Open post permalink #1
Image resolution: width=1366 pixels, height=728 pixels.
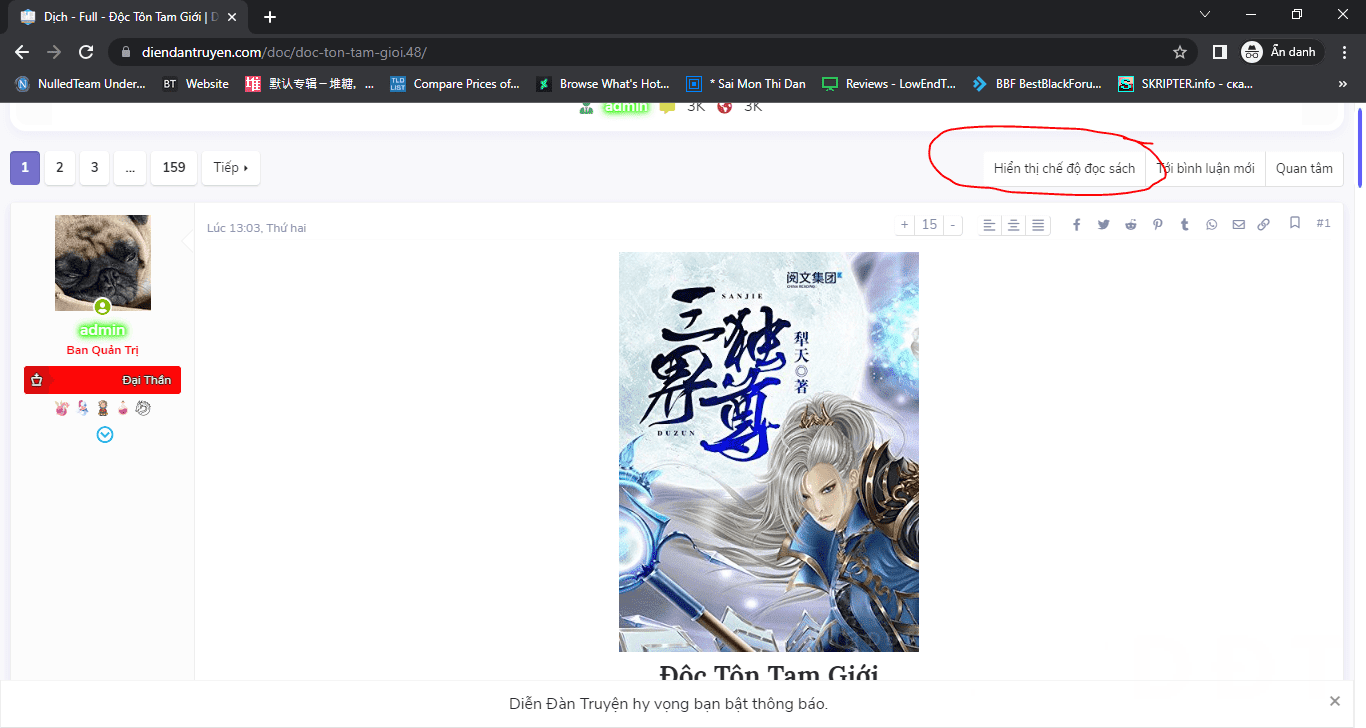coord(1323,224)
